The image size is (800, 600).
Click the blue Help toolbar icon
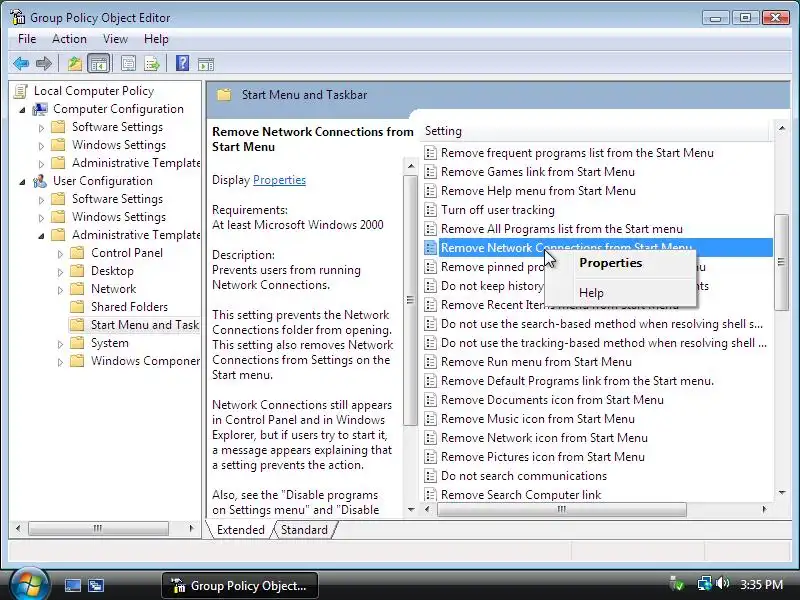[x=182, y=63]
